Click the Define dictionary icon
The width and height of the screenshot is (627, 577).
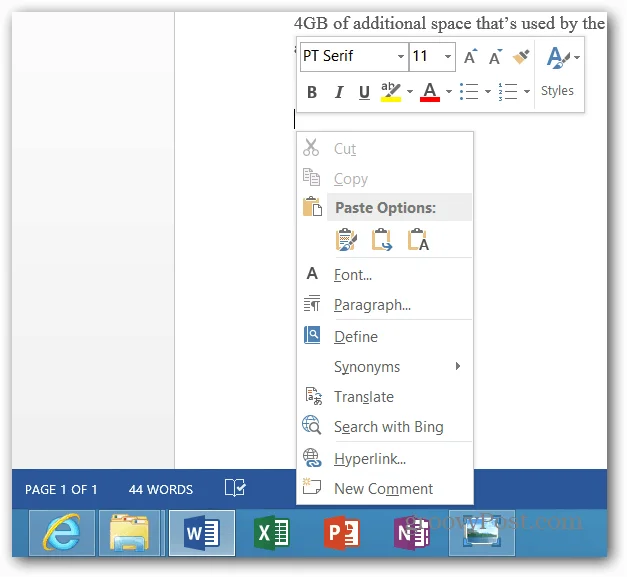point(312,335)
